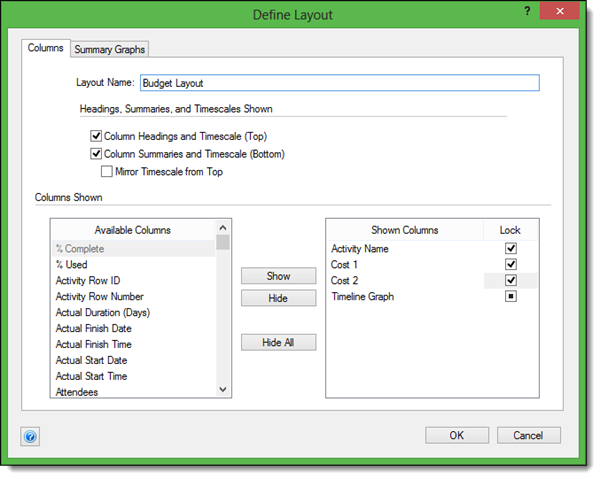
Task: Toggle lock checkbox for Activity Name
Action: (x=511, y=248)
